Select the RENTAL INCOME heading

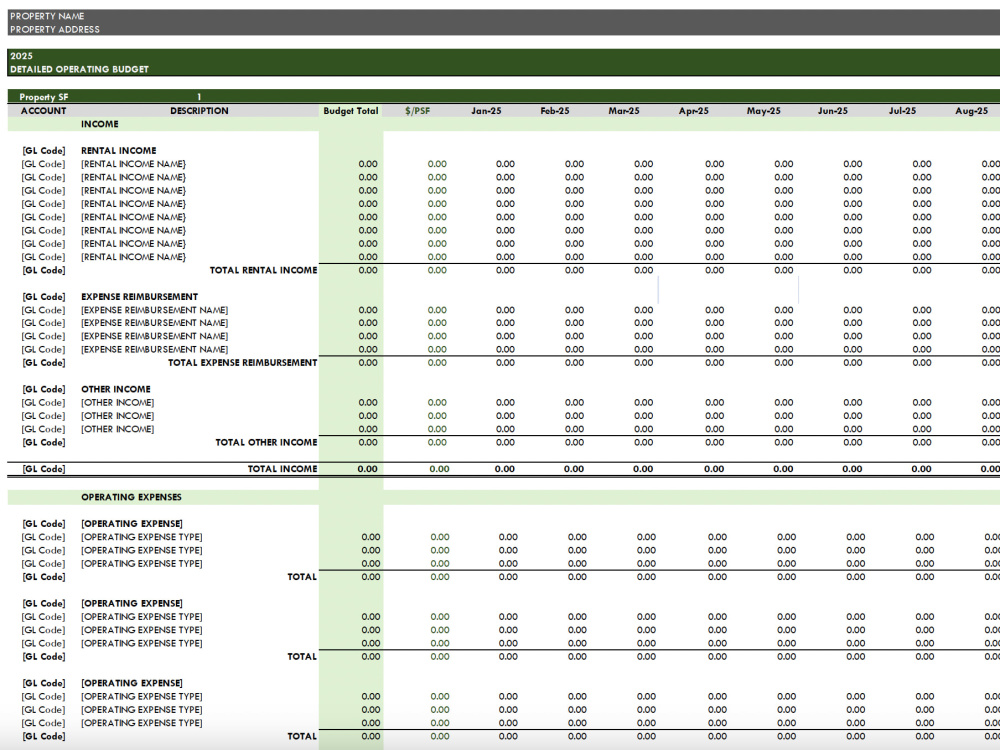point(119,151)
